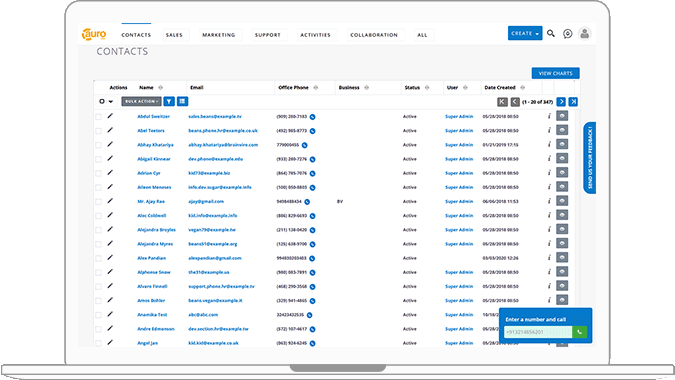Sort by Status column arrows
This screenshot has width=675, height=380.
(427, 87)
